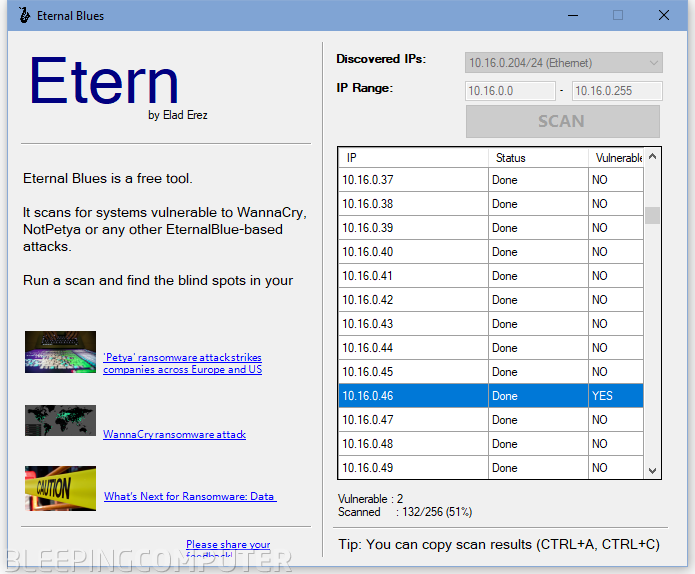Select the row for 10.16.0.40
The height and width of the screenshot is (574, 695).
(x=491, y=252)
